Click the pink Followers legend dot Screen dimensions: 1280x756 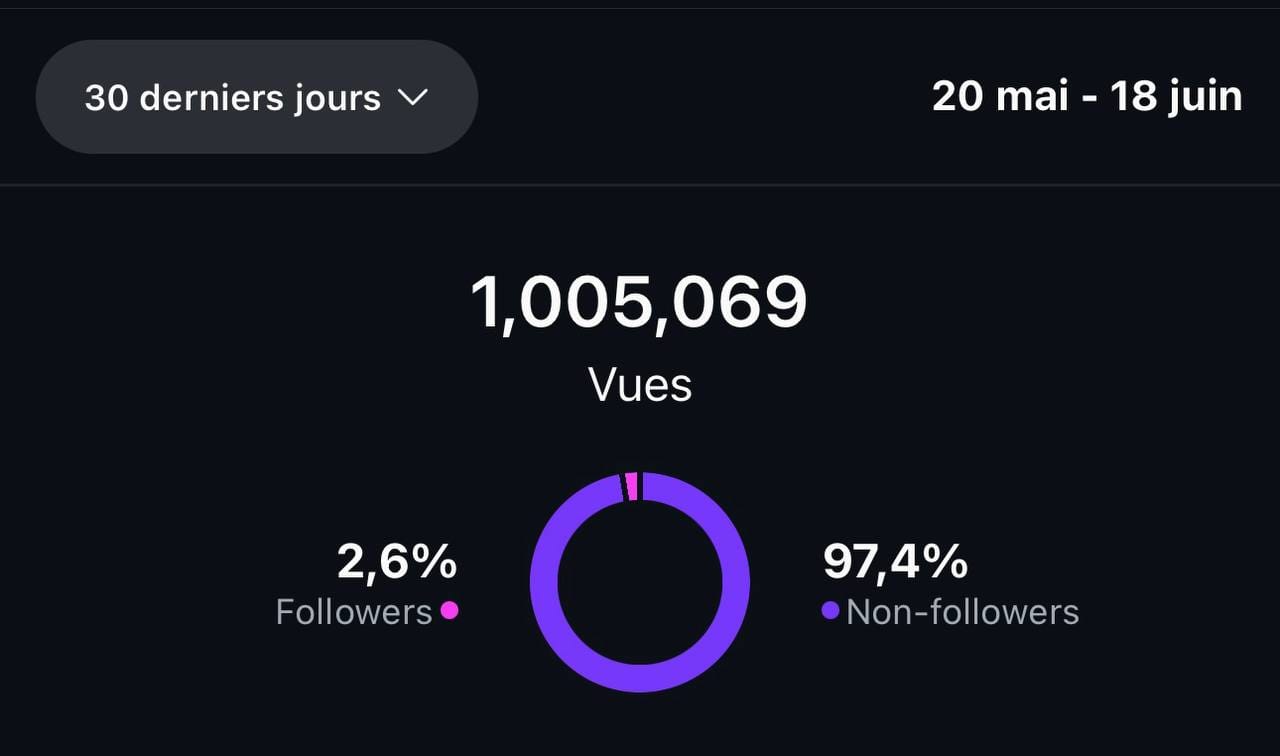click(x=449, y=610)
